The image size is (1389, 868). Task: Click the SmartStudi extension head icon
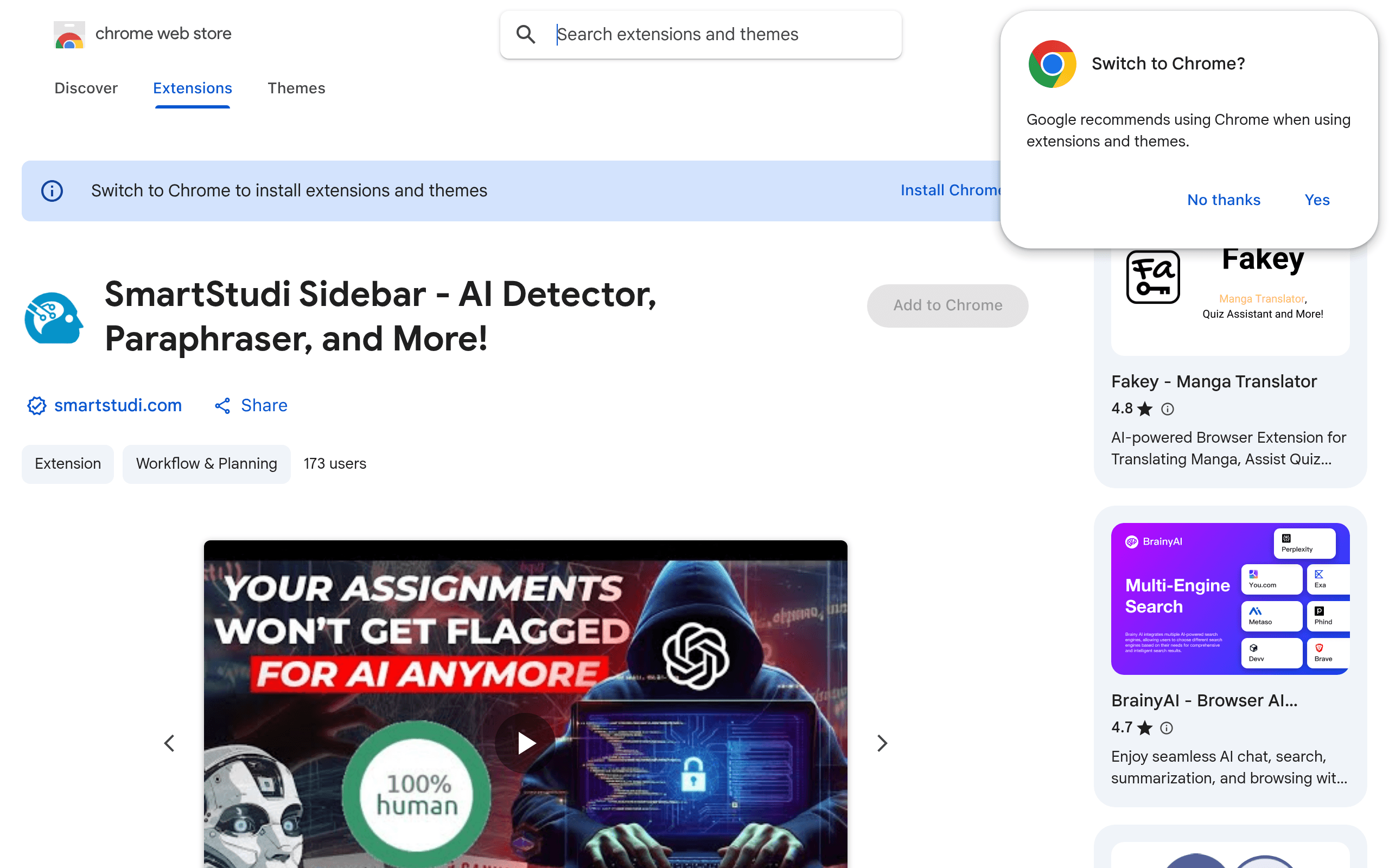(54, 317)
